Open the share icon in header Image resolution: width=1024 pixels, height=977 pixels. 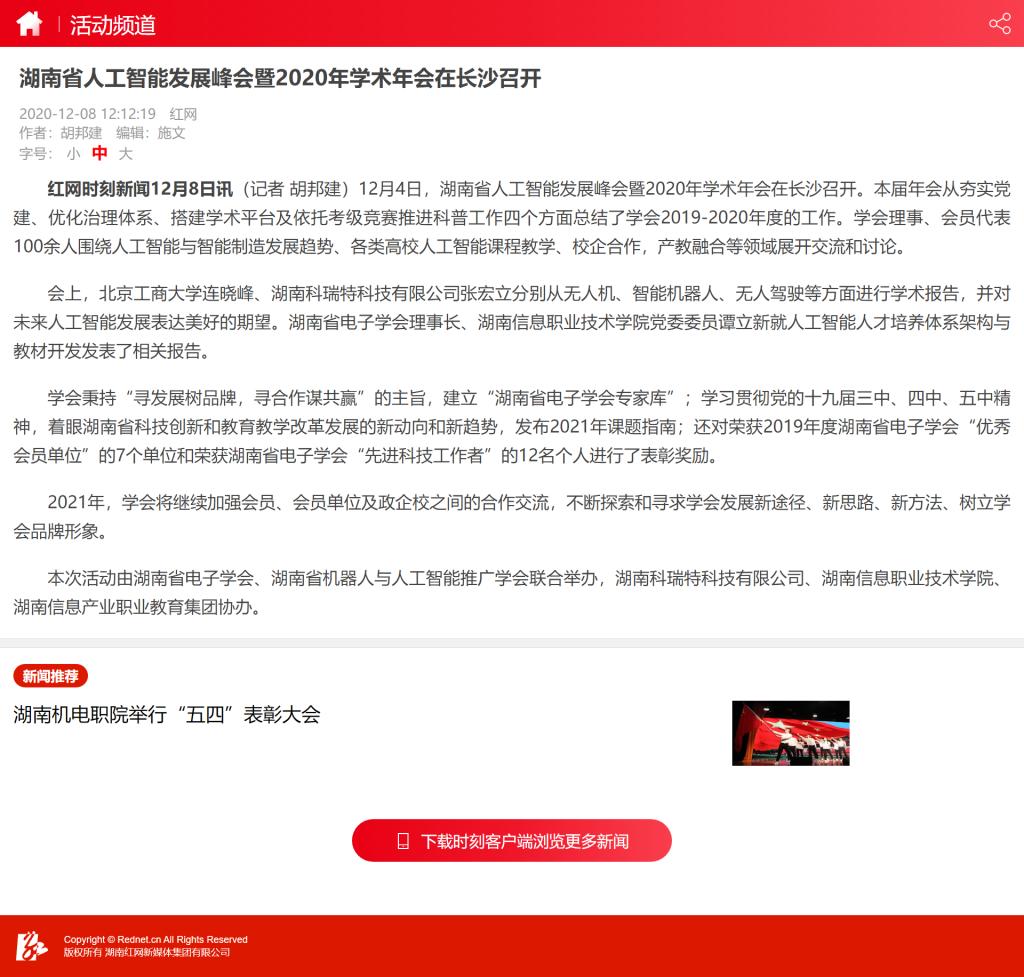[999, 24]
